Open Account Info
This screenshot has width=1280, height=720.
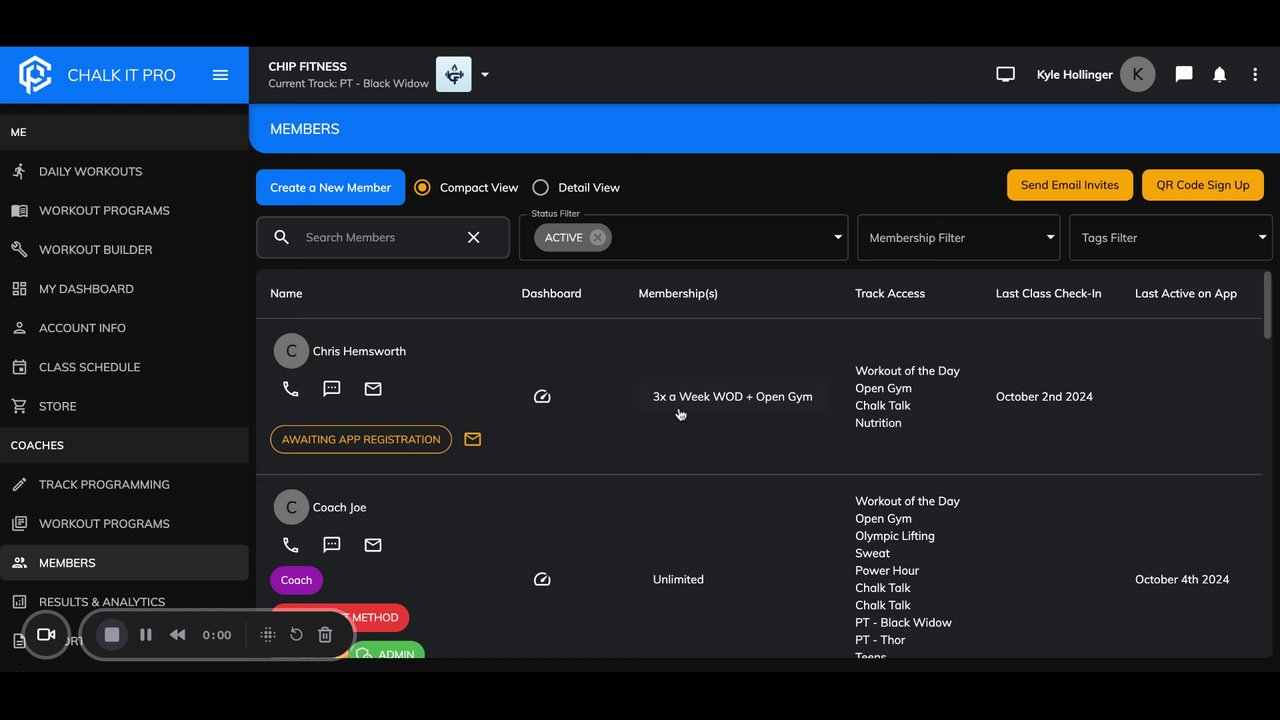point(124,327)
